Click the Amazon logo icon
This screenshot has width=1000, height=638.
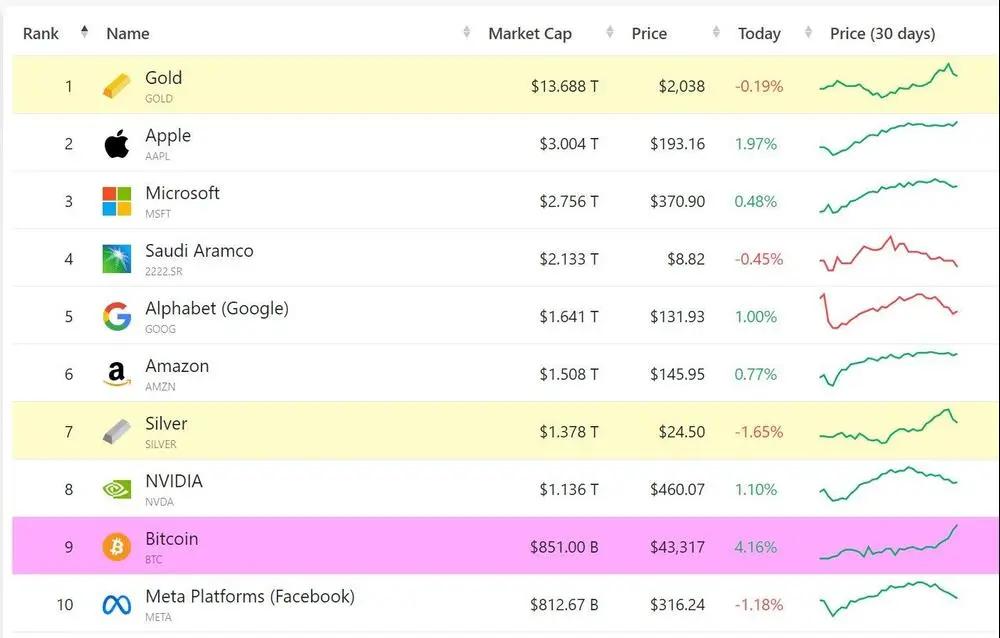(x=117, y=374)
